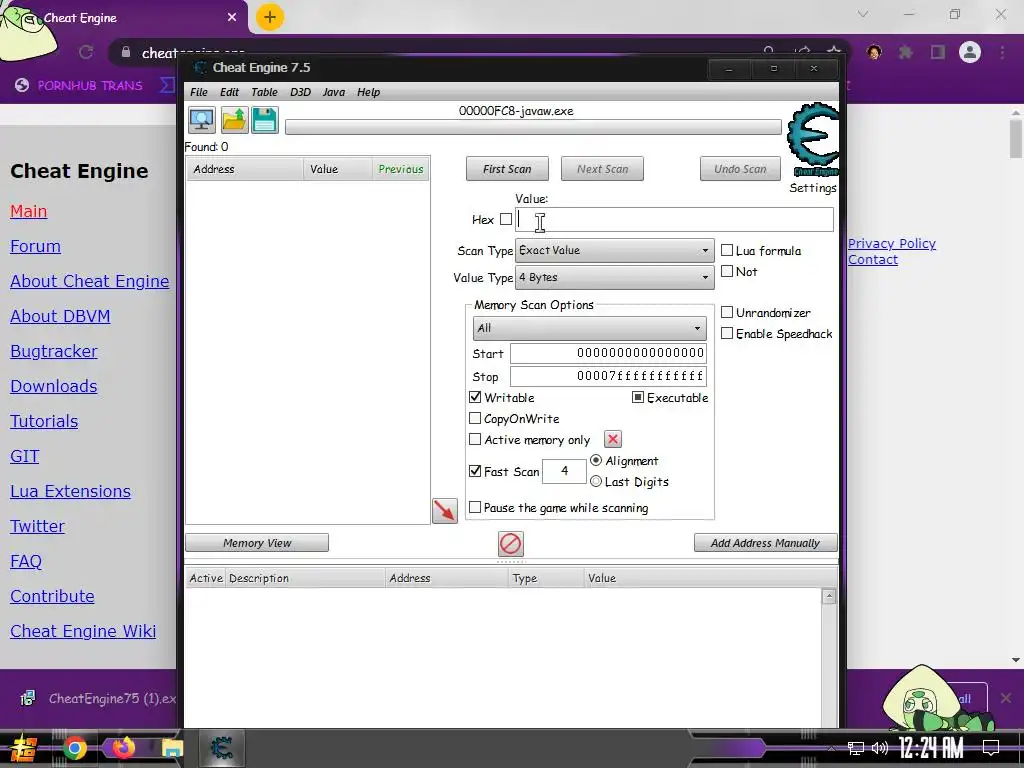Toggle Chrome side panel icon
Screen dimensions: 1024x768
coord(938,52)
